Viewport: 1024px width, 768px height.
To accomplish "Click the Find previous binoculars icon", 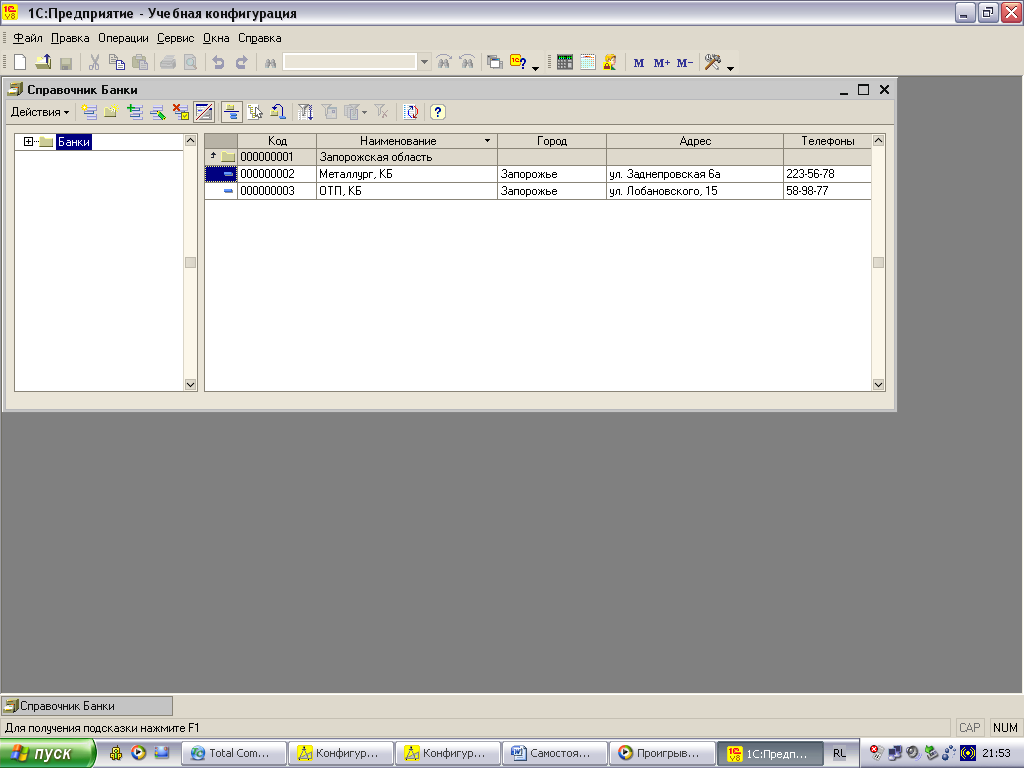I will click(467, 63).
